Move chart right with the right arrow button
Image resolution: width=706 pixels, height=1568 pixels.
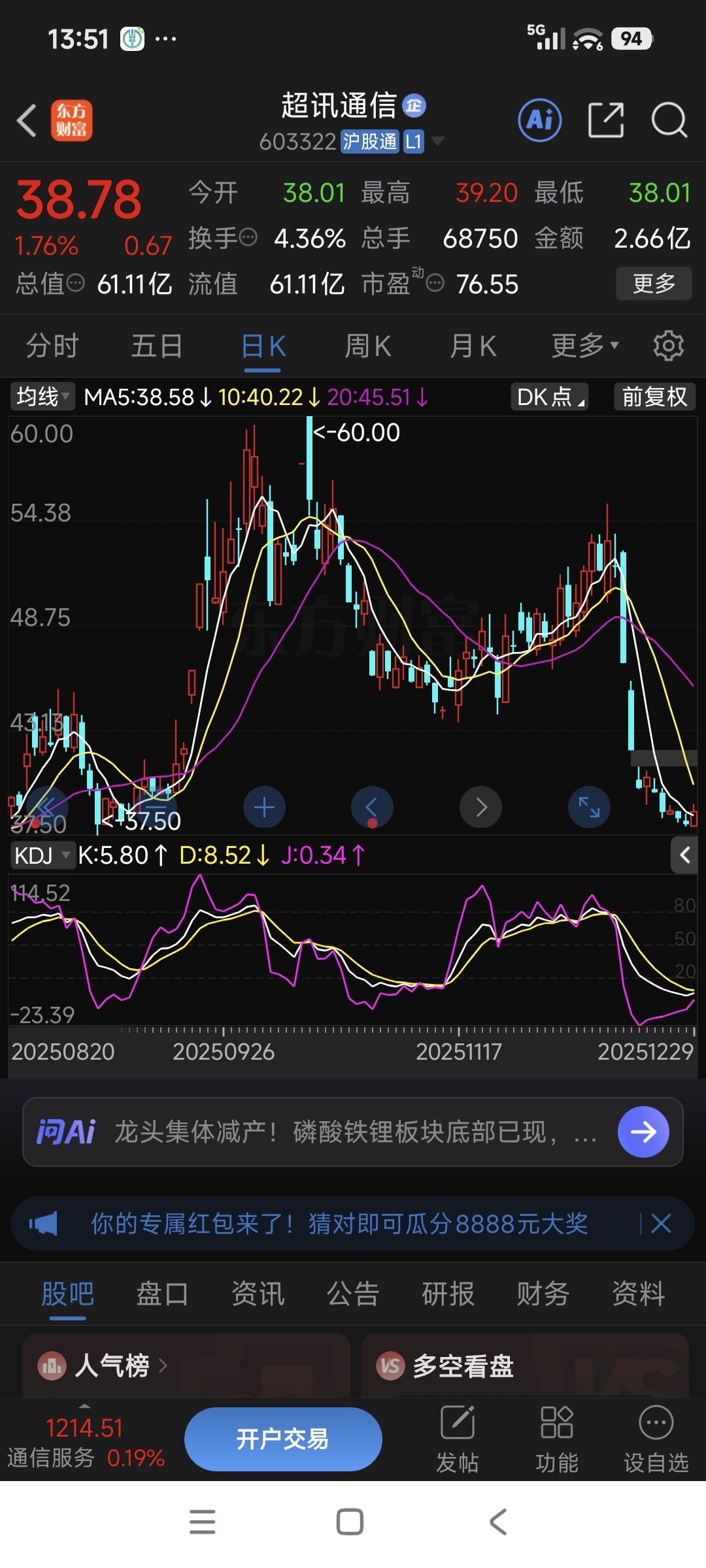(x=480, y=808)
